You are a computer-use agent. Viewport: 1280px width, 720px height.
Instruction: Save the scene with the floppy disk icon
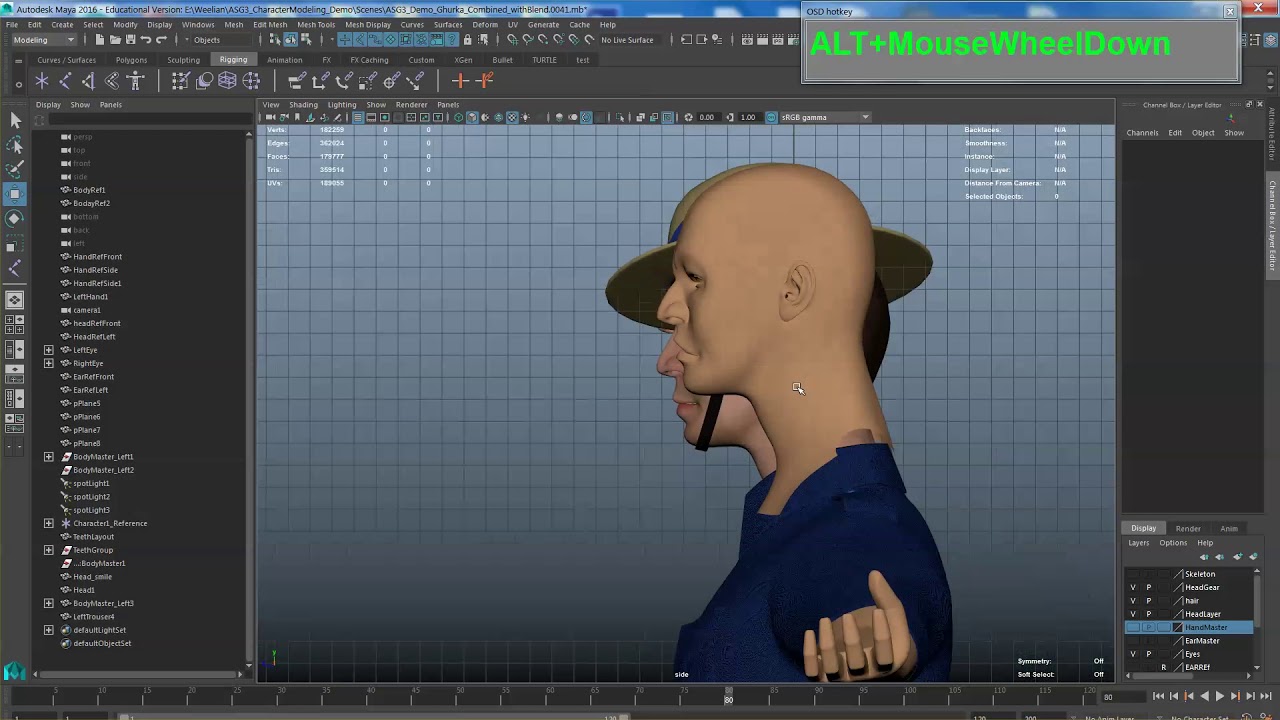[130, 40]
